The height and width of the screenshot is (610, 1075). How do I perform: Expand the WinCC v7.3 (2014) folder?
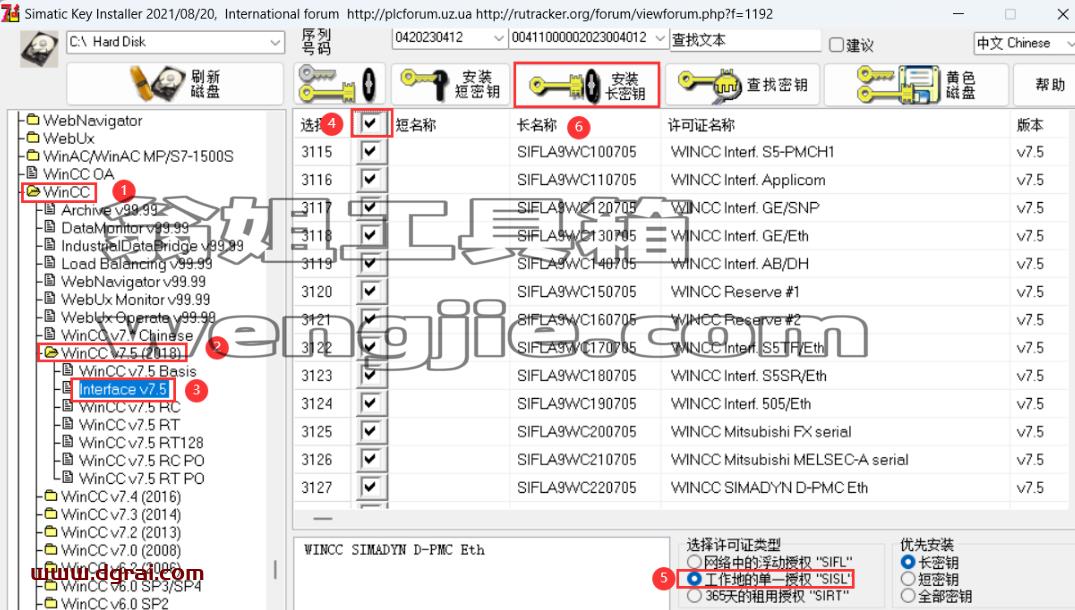(x=50, y=513)
